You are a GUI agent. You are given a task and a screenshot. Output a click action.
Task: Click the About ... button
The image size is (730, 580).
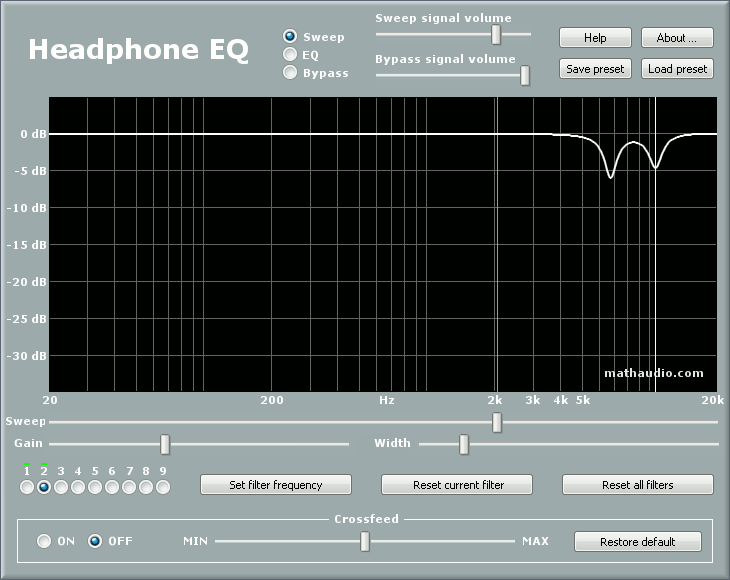[677, 38]
